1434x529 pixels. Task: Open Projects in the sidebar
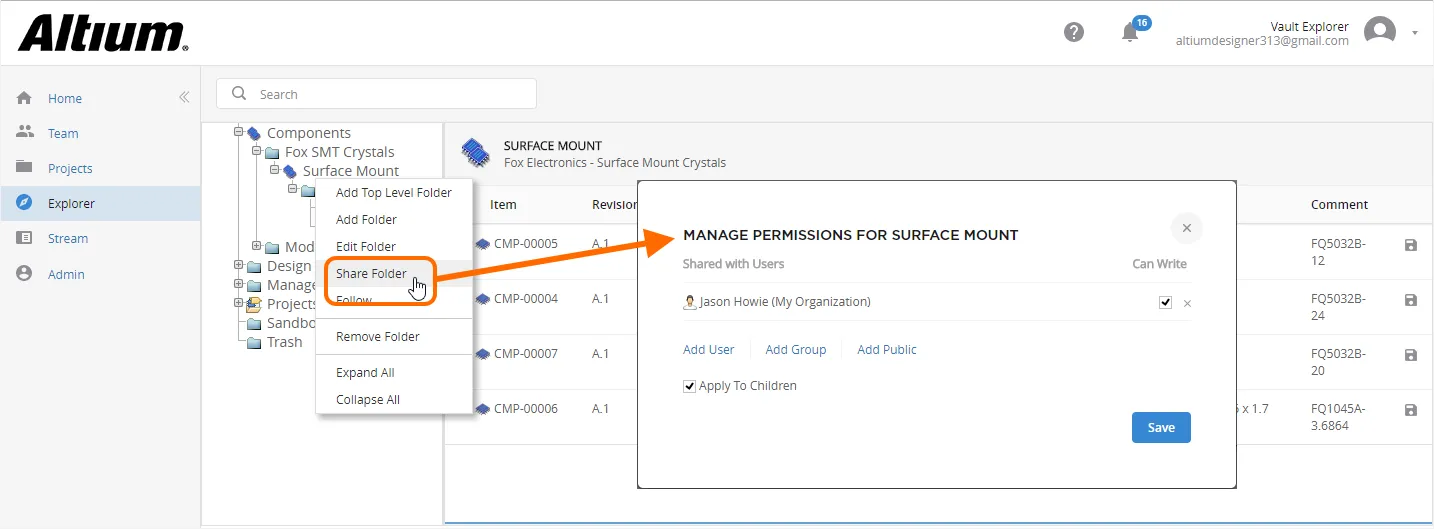pos(70,168)
